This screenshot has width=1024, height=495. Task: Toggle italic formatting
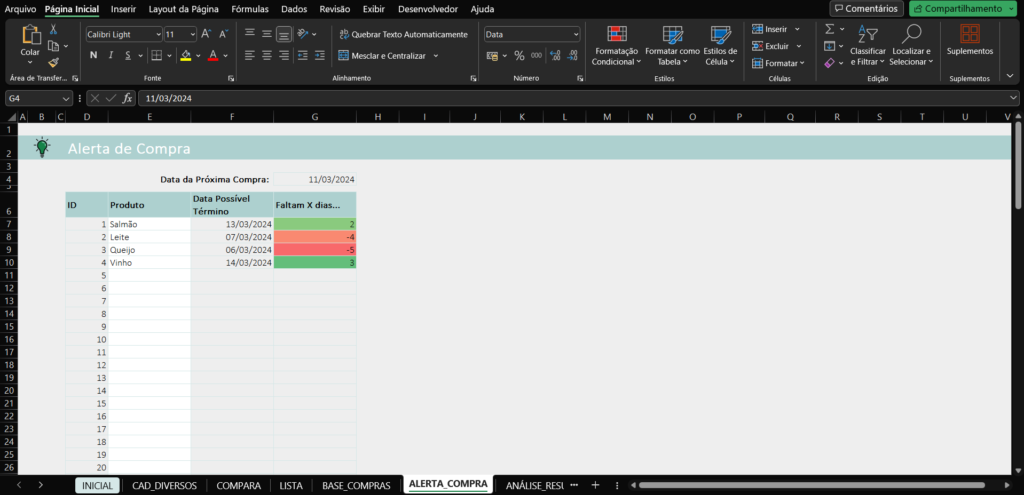(111, 55)
